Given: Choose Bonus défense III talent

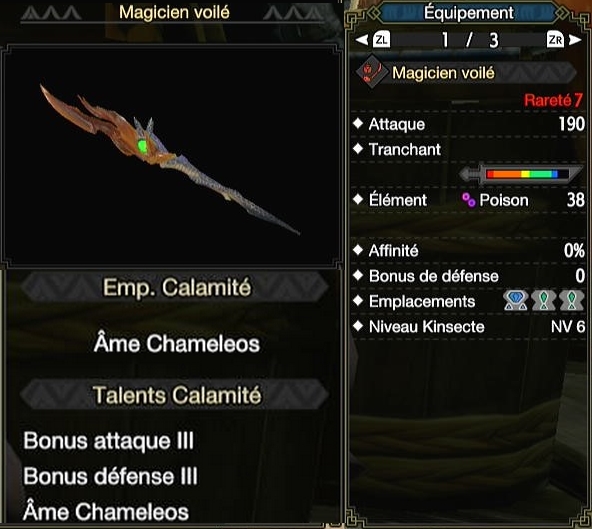Looking at the screenshot, I should (110, 476).
